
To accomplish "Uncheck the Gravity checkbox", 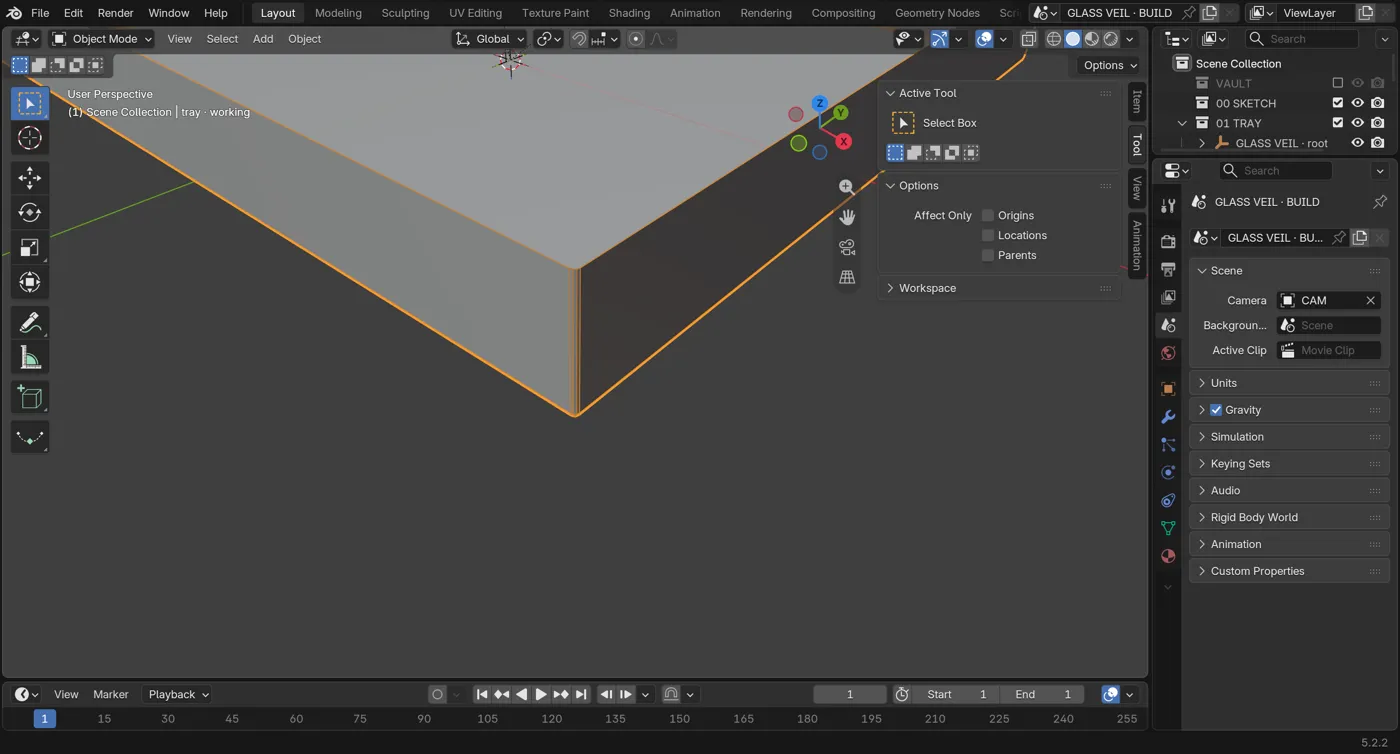I will [x=1216, y=410].
